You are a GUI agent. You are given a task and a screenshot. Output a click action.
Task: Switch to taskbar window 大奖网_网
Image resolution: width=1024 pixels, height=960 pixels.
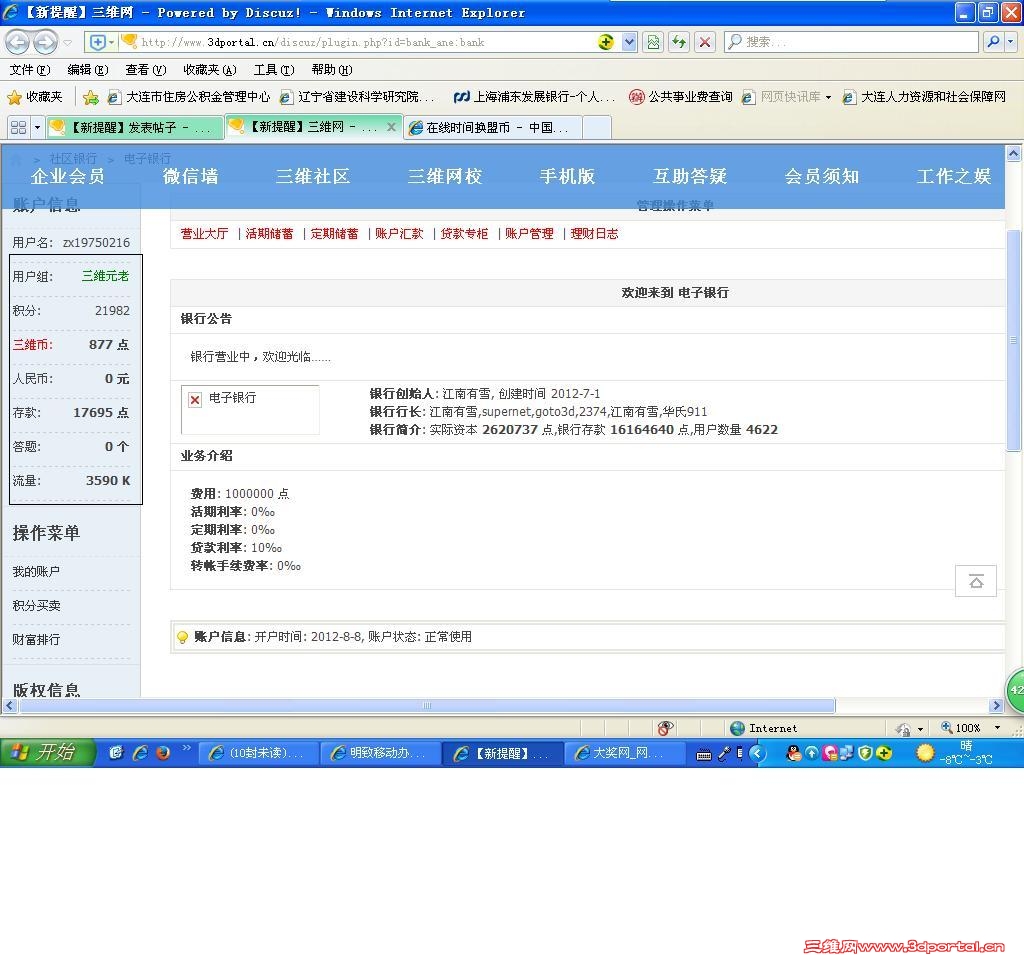[x=624, y=753]
